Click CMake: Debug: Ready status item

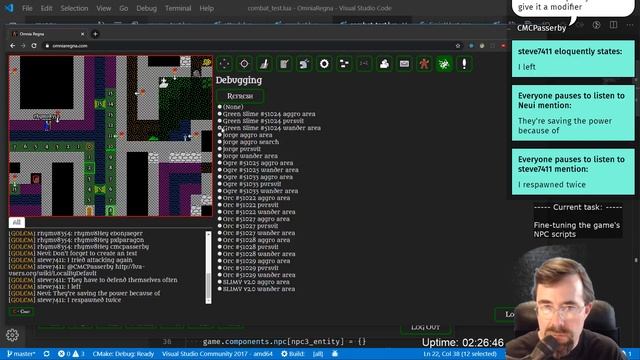click(x=123, y=354)
